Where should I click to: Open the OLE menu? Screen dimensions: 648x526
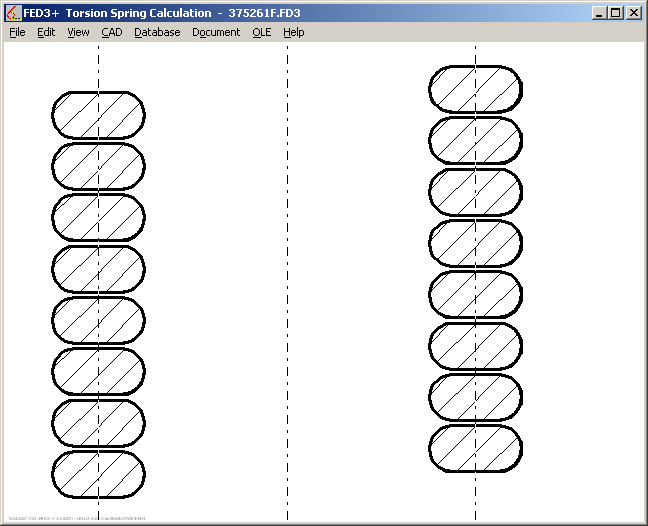tap(262, 32)
